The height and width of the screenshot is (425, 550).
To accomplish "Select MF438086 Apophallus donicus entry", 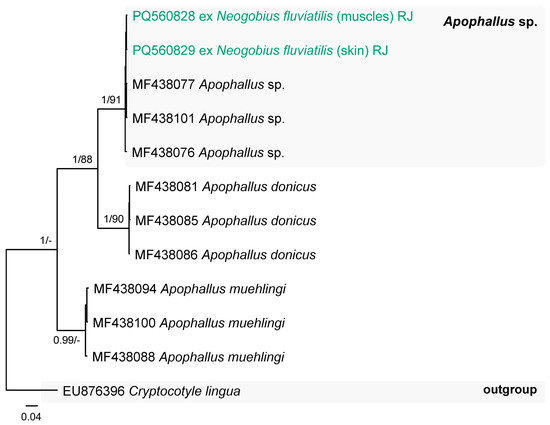I will [x=225, y=255].
